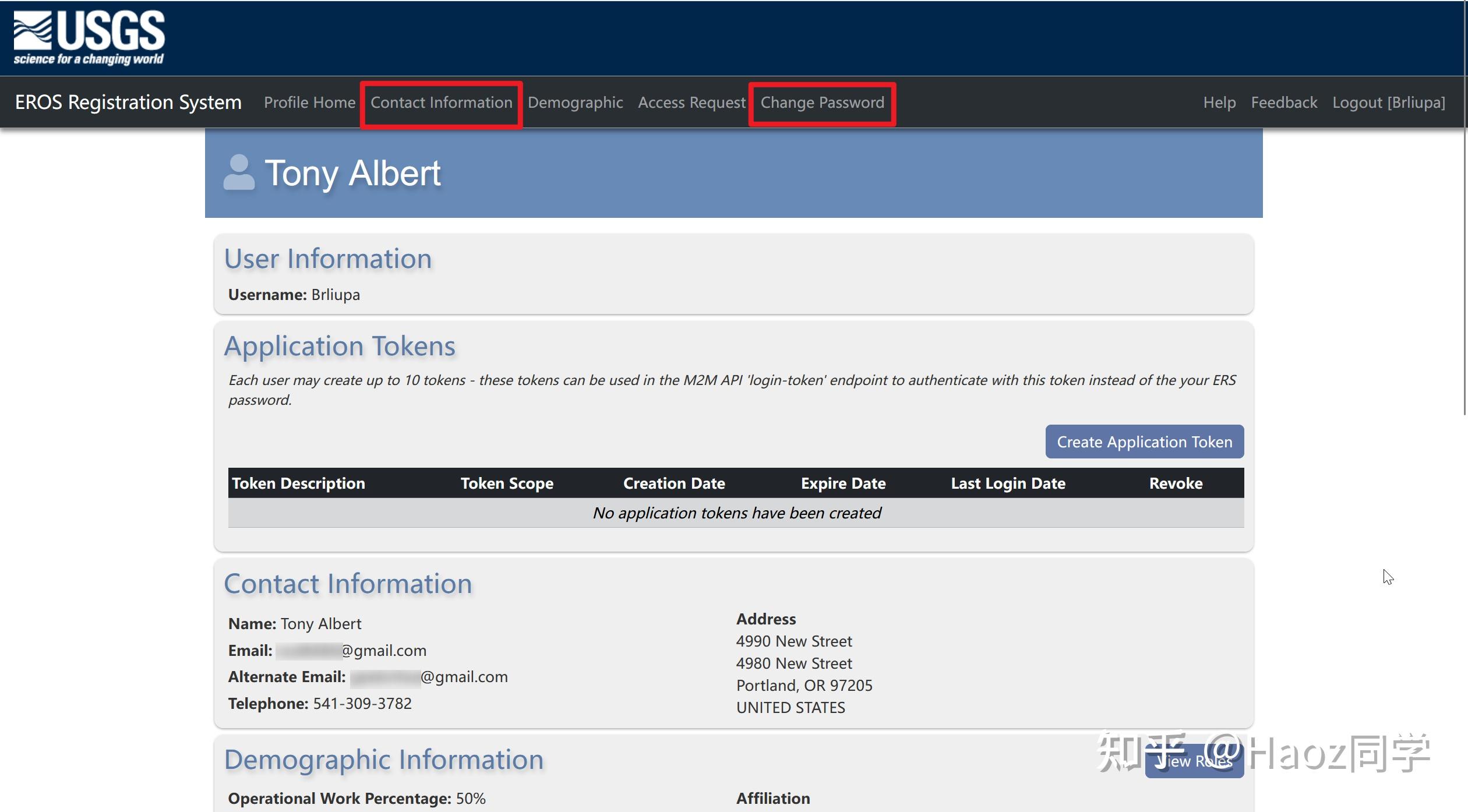Click the Token Description column header
The image size is (1468, 812).
298,483
